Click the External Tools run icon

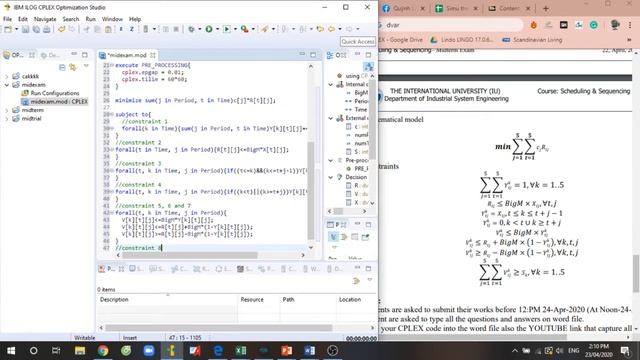coord(244,29)
